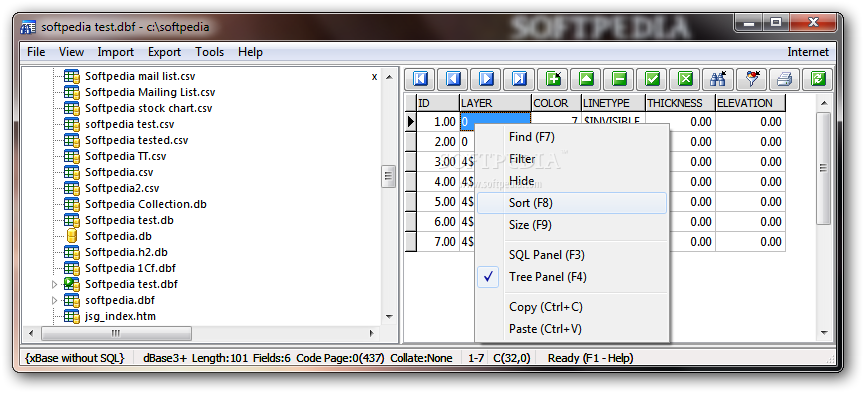Open the Tools menu
Image resolution: width=864 pixels, height=393 pixels.
coord(209,52)
